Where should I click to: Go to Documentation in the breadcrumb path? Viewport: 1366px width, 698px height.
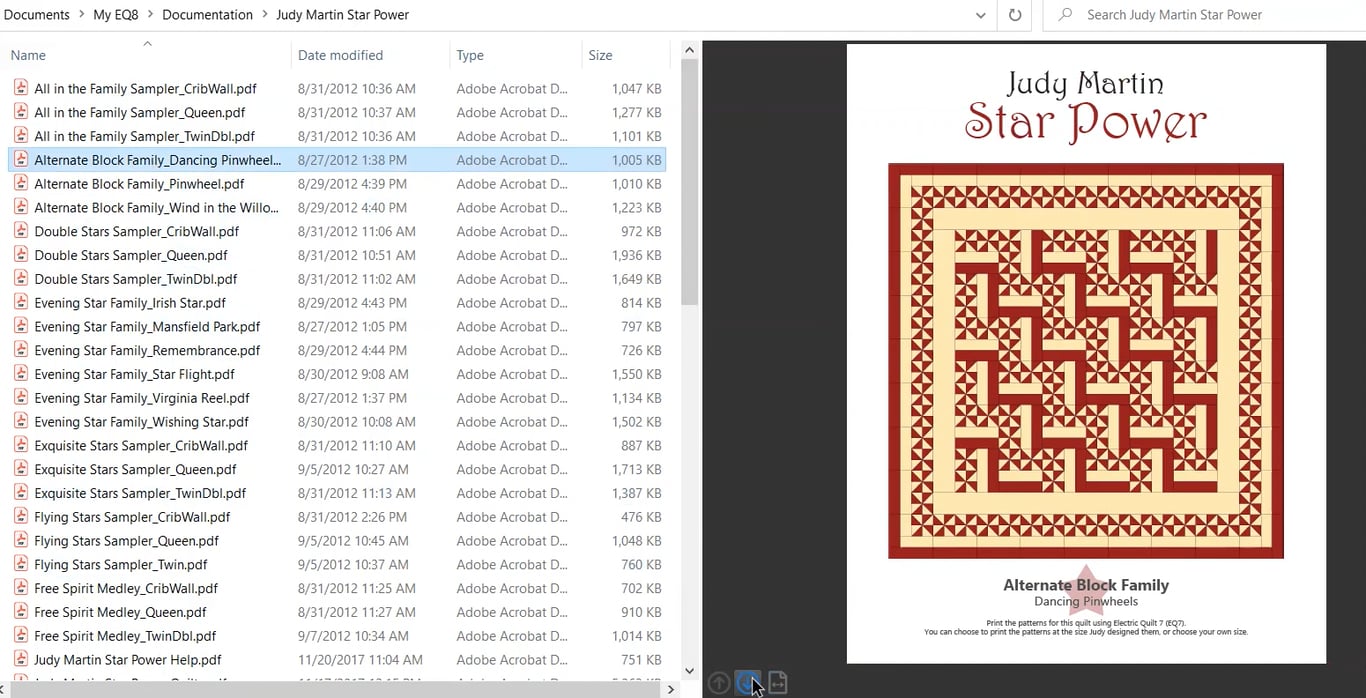tap(207, 15)
